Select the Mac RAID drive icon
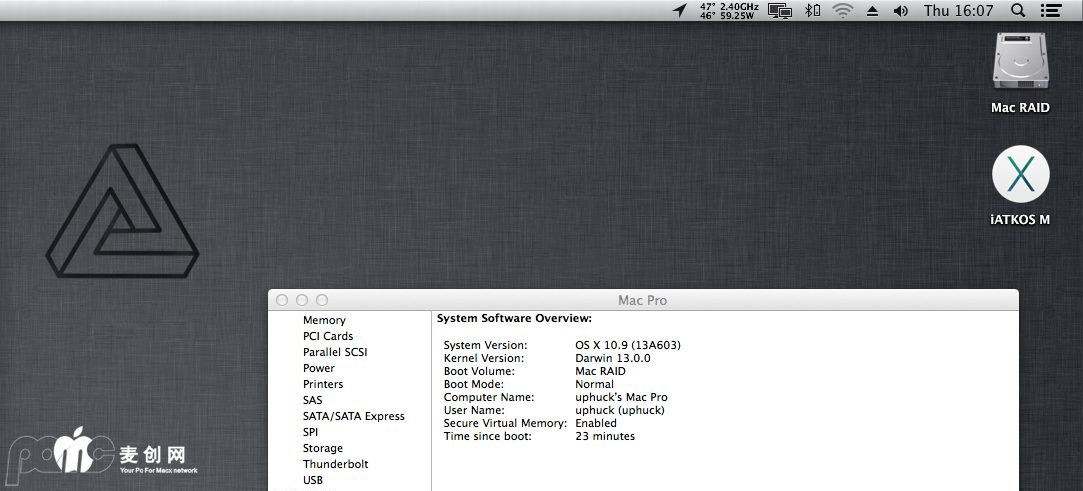1083x491 pixels. [x=1020, y=64]
